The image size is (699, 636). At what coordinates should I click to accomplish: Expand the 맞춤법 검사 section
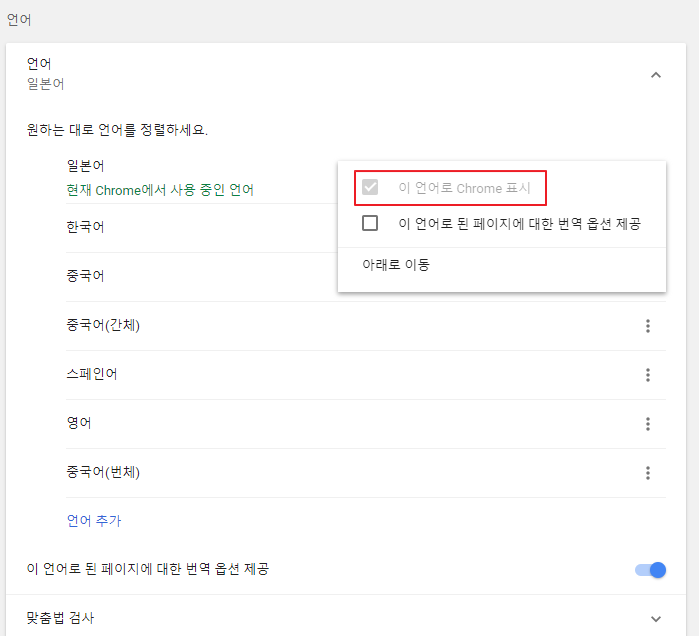pos(656,619)
